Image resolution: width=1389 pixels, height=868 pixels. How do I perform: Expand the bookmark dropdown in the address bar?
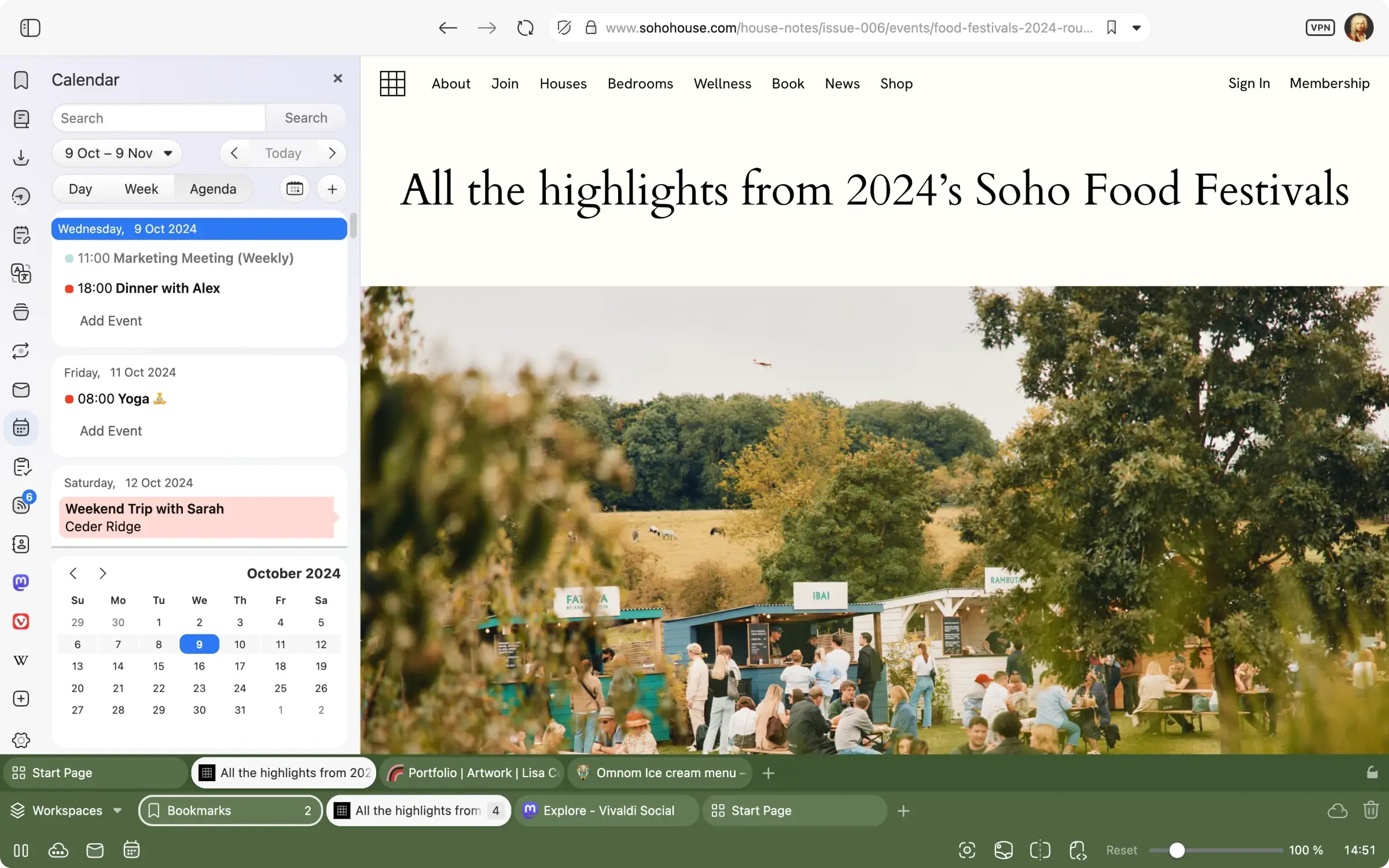(1136, 27)
